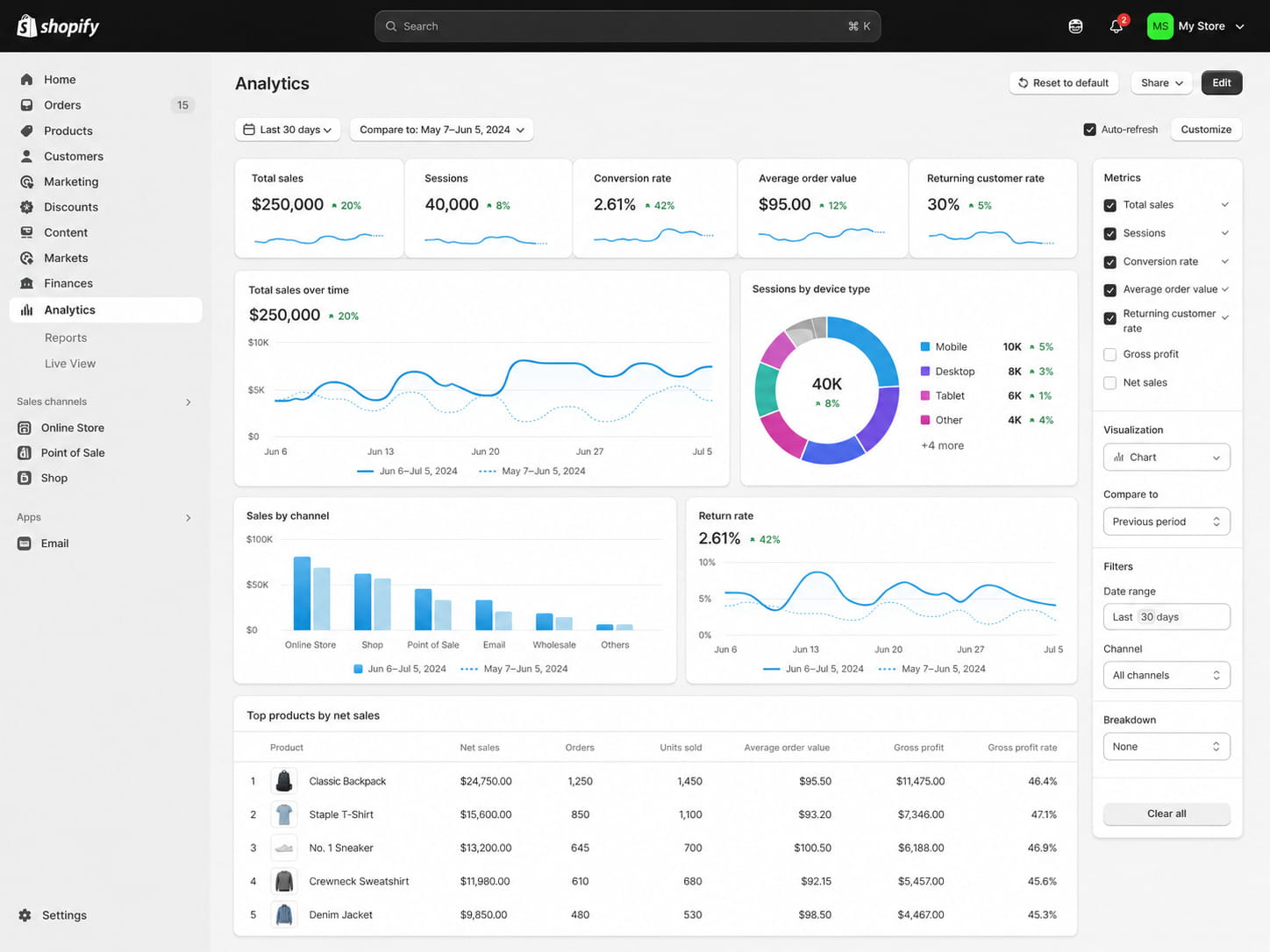Screen dimensions: 1270x952
Task: Click the Customers person icon
Action: 26,156
